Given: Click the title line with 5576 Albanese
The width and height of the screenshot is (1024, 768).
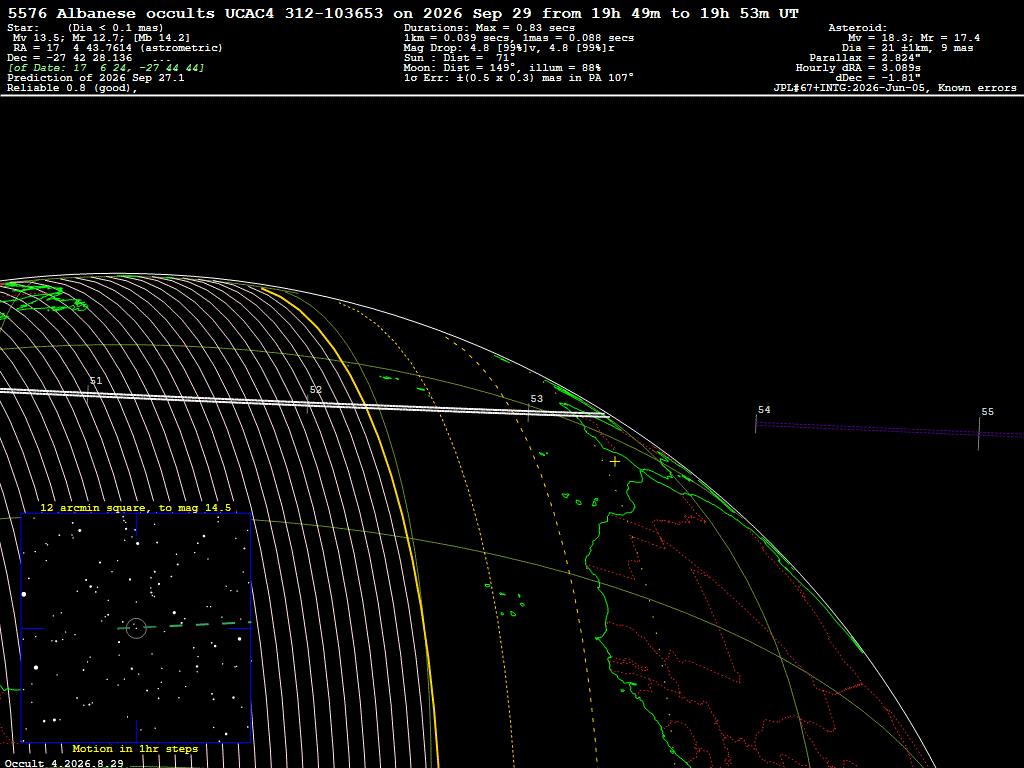Looking at the screenshot, I should click(403, 14).
